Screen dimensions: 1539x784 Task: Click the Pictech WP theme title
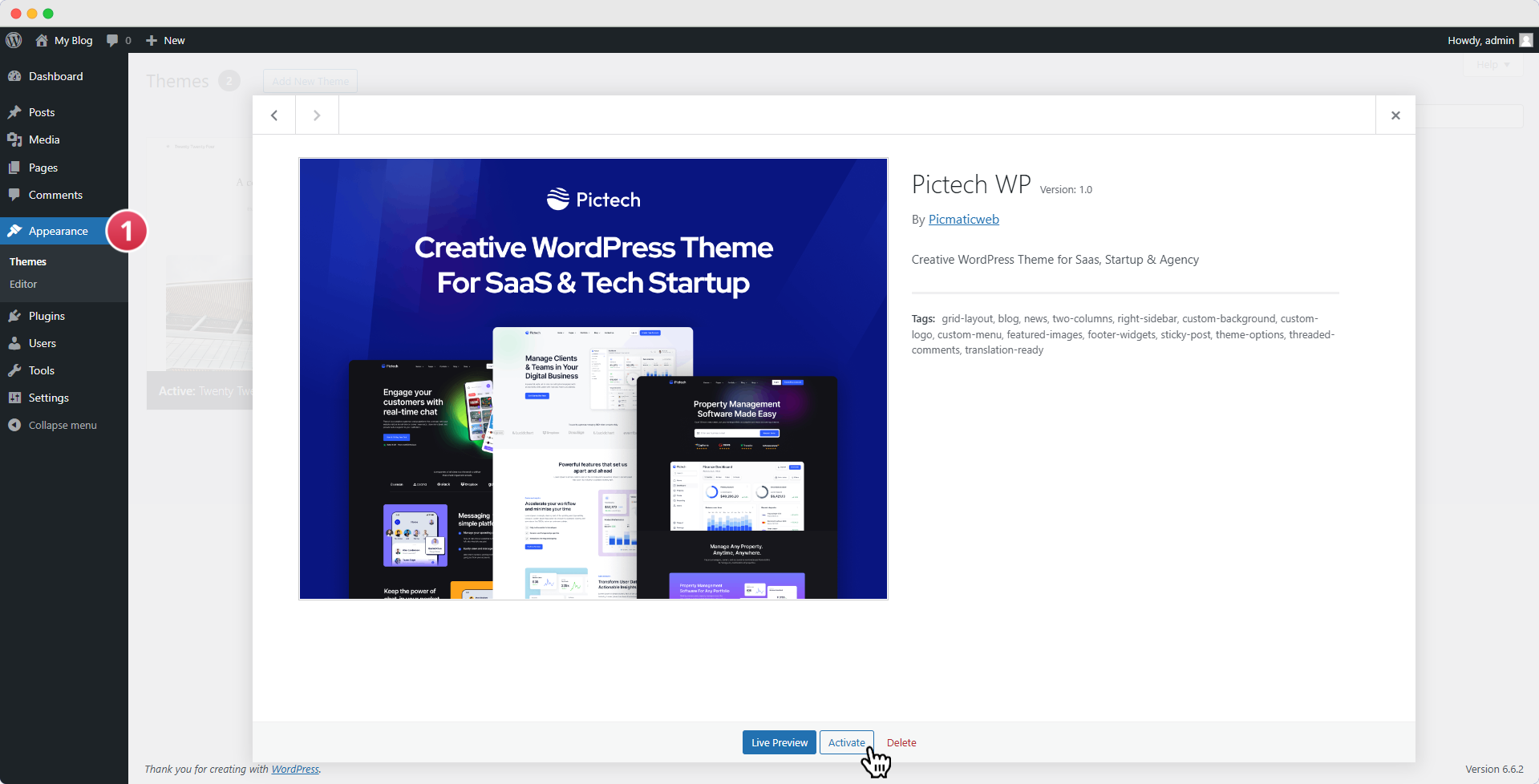(x=971, y=184)
